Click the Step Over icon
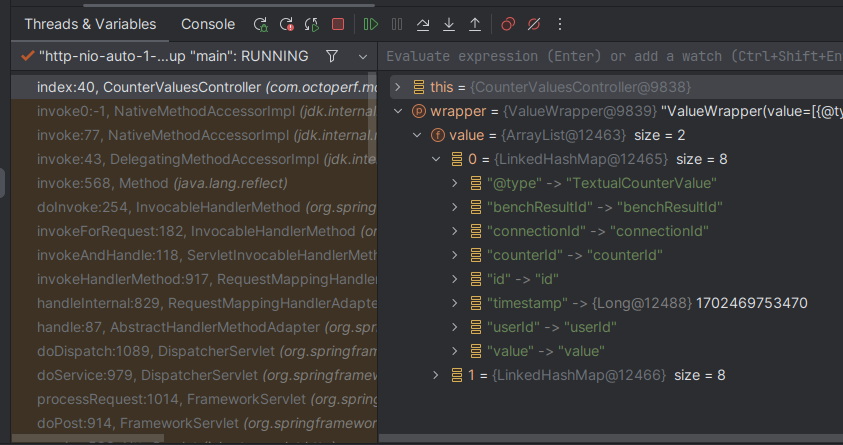This screenshot has height=445, width=843. (x=423, y=24)
